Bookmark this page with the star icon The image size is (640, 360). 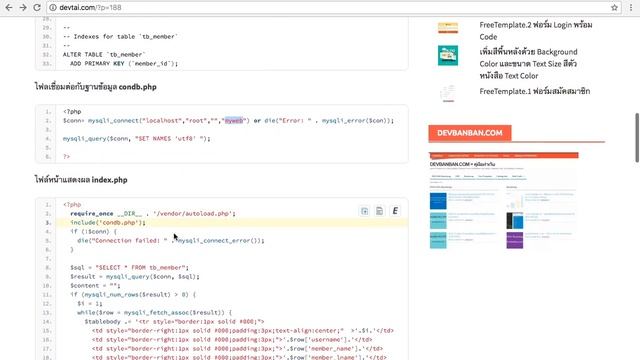[614, 7]
